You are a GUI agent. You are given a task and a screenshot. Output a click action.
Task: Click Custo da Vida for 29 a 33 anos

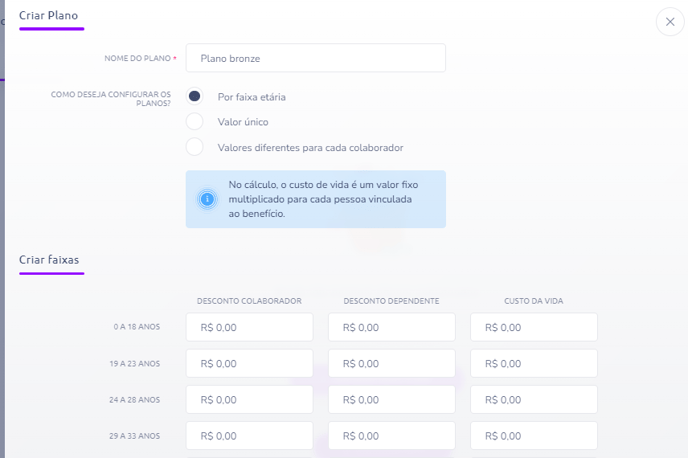(534, 436)
